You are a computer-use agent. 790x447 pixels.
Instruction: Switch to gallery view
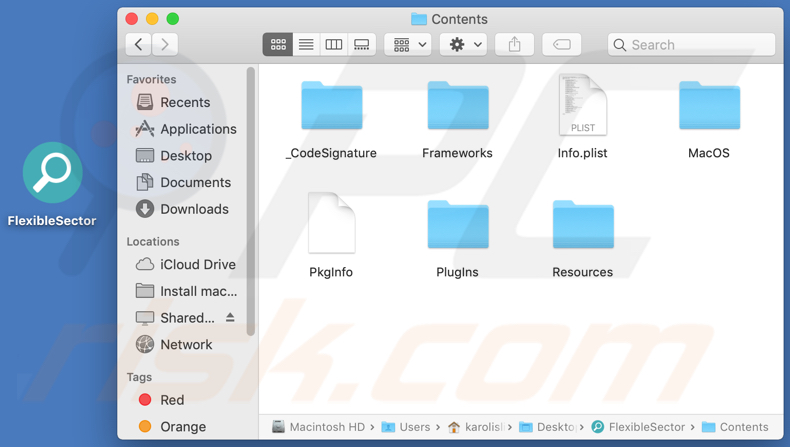(362, 45)
